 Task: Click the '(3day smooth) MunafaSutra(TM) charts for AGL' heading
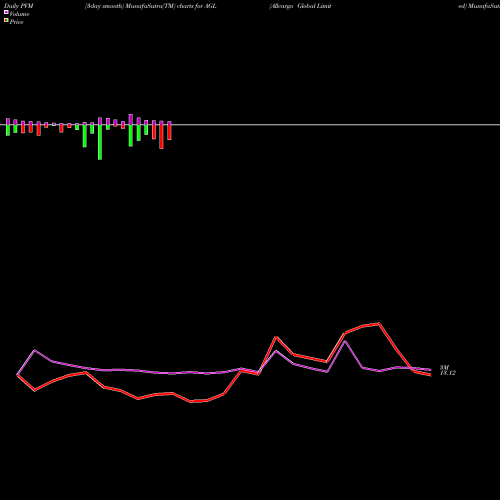(151, 6)
